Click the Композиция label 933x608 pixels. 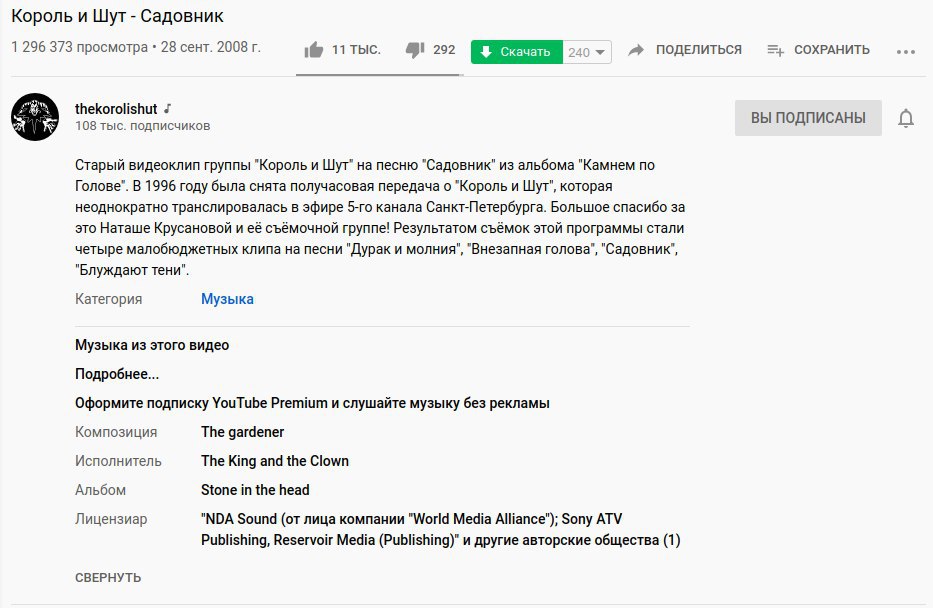point(116,433)
